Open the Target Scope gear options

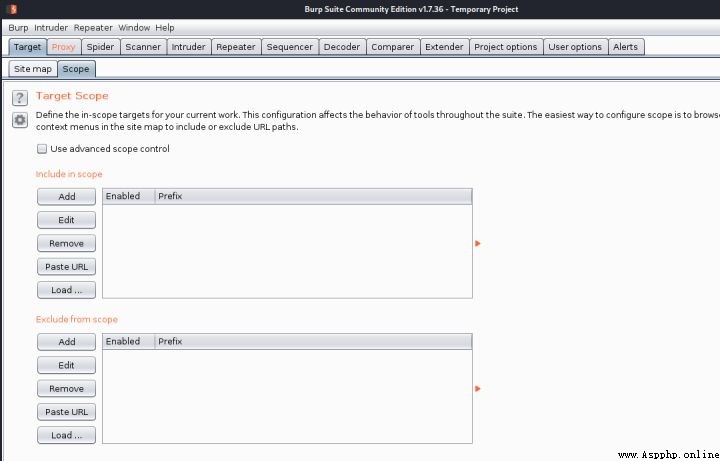click(20, 120)
